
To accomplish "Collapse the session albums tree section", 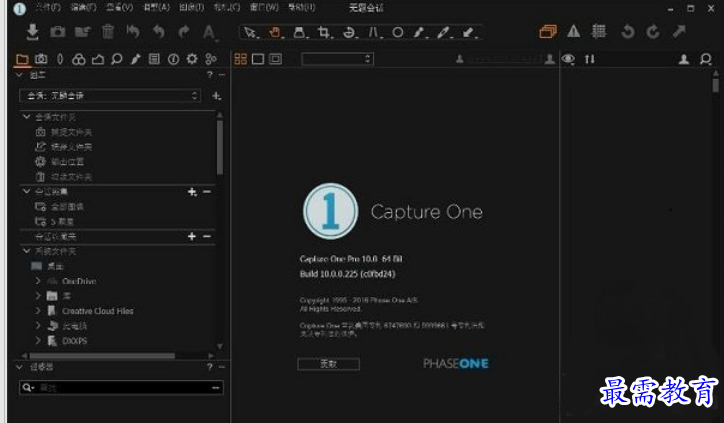I will pos(26,191).
